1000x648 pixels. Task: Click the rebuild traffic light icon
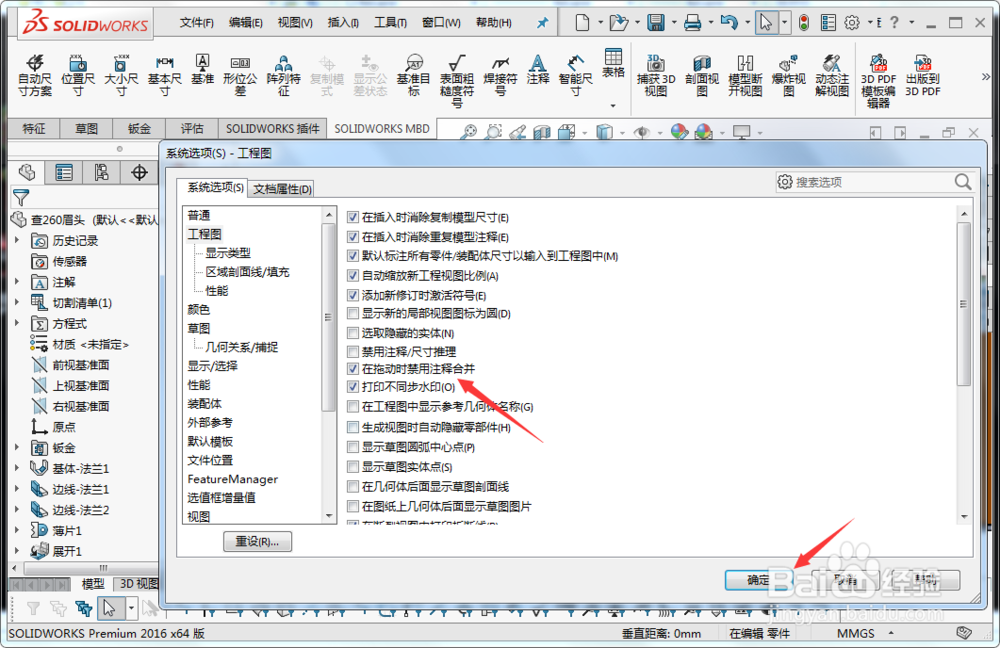pyautogui.click(x=804, y=23)
